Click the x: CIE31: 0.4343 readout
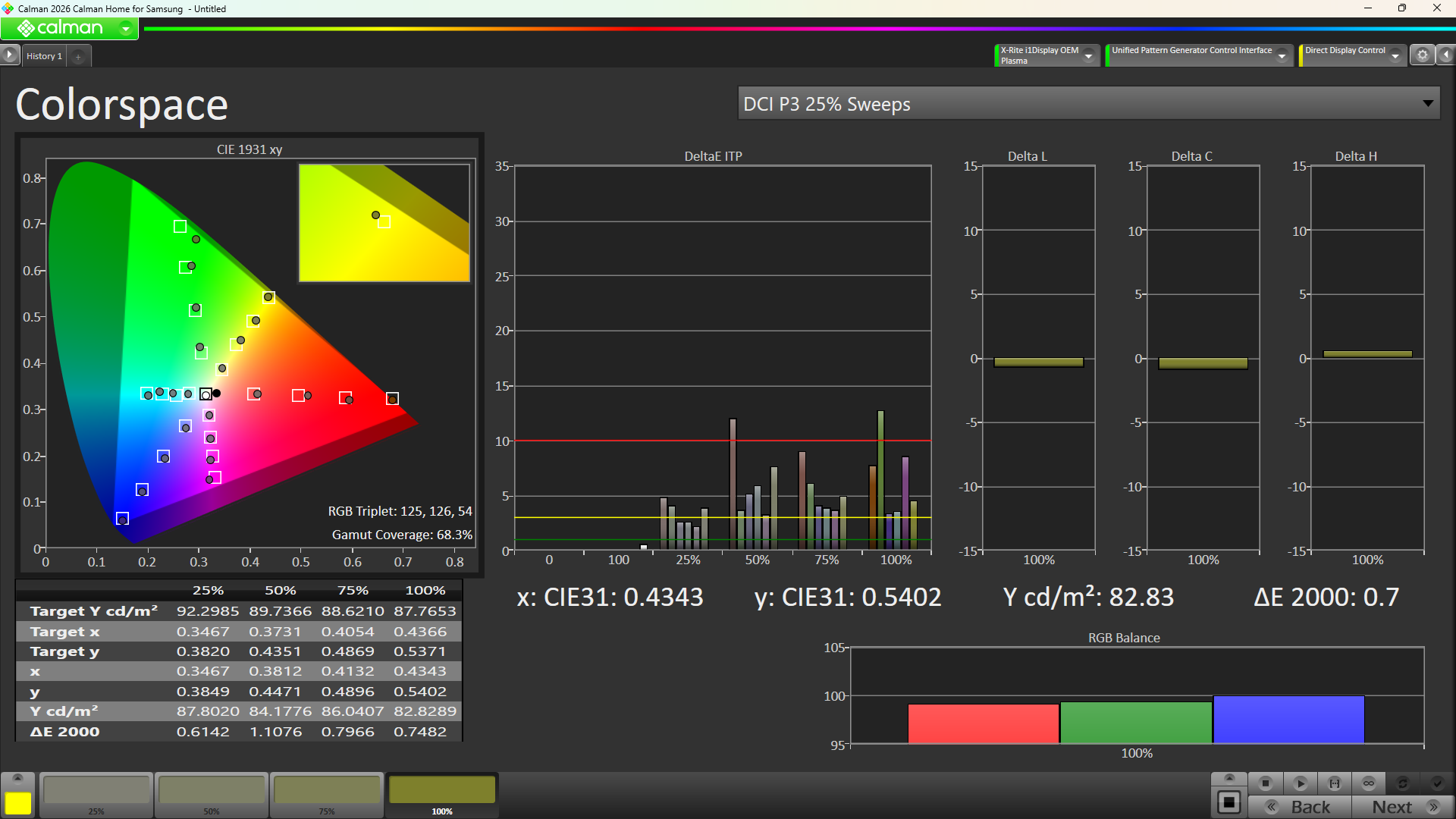The width and height of the screenshot is (1456, 819). click(610, 598)
